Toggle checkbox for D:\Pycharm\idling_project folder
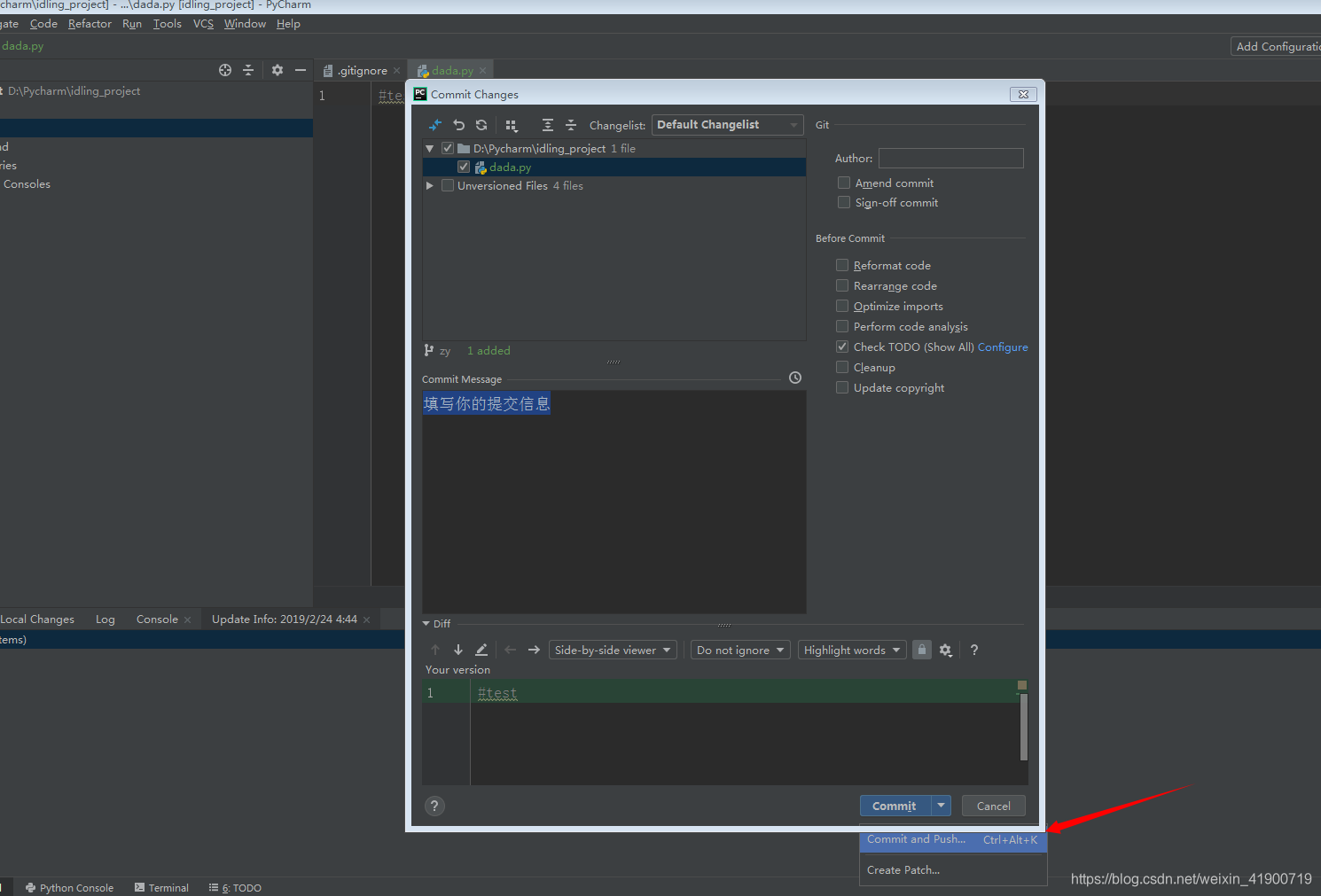Image resolution: width=1321 pixels, height=896 pixels. point(448,148)
